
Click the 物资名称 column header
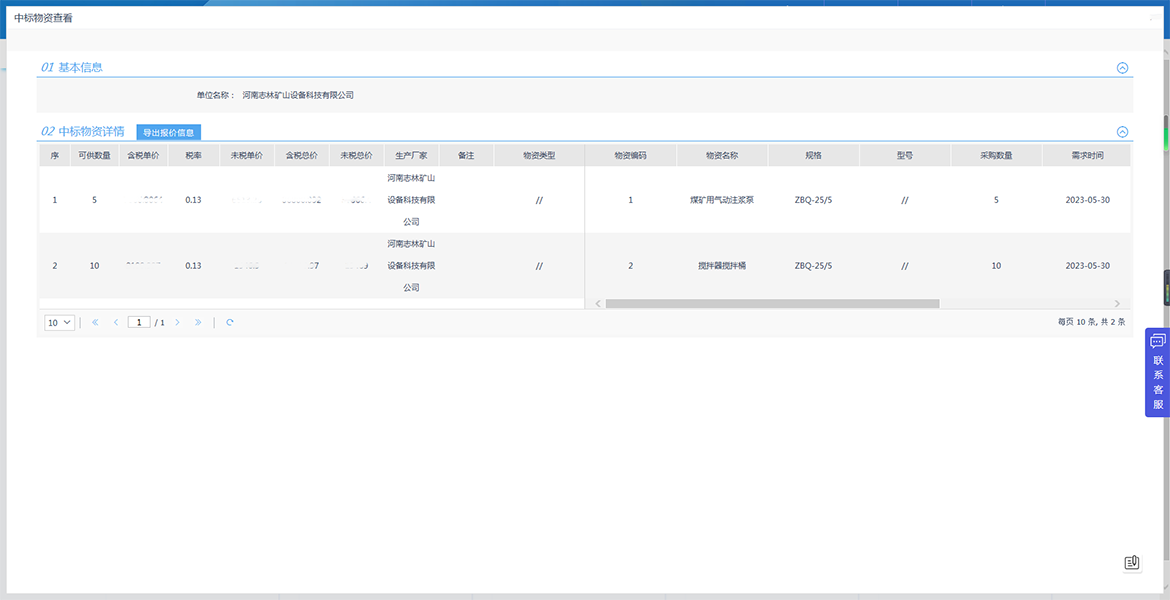tap(721, 156)
